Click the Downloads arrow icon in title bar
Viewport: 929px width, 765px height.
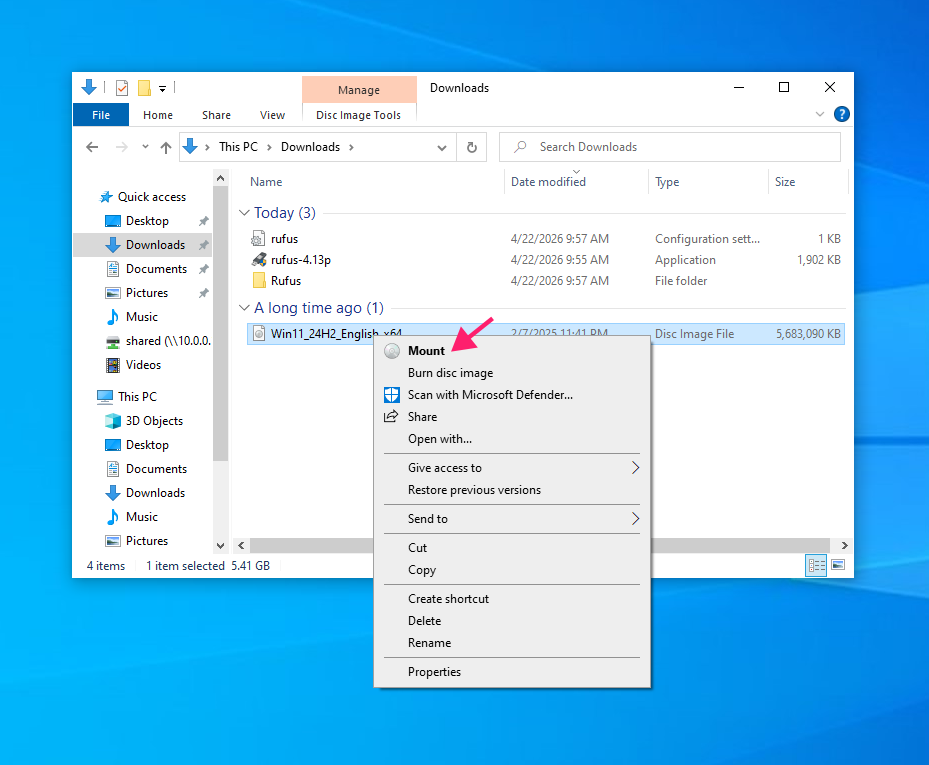click(x=89, y=88)
